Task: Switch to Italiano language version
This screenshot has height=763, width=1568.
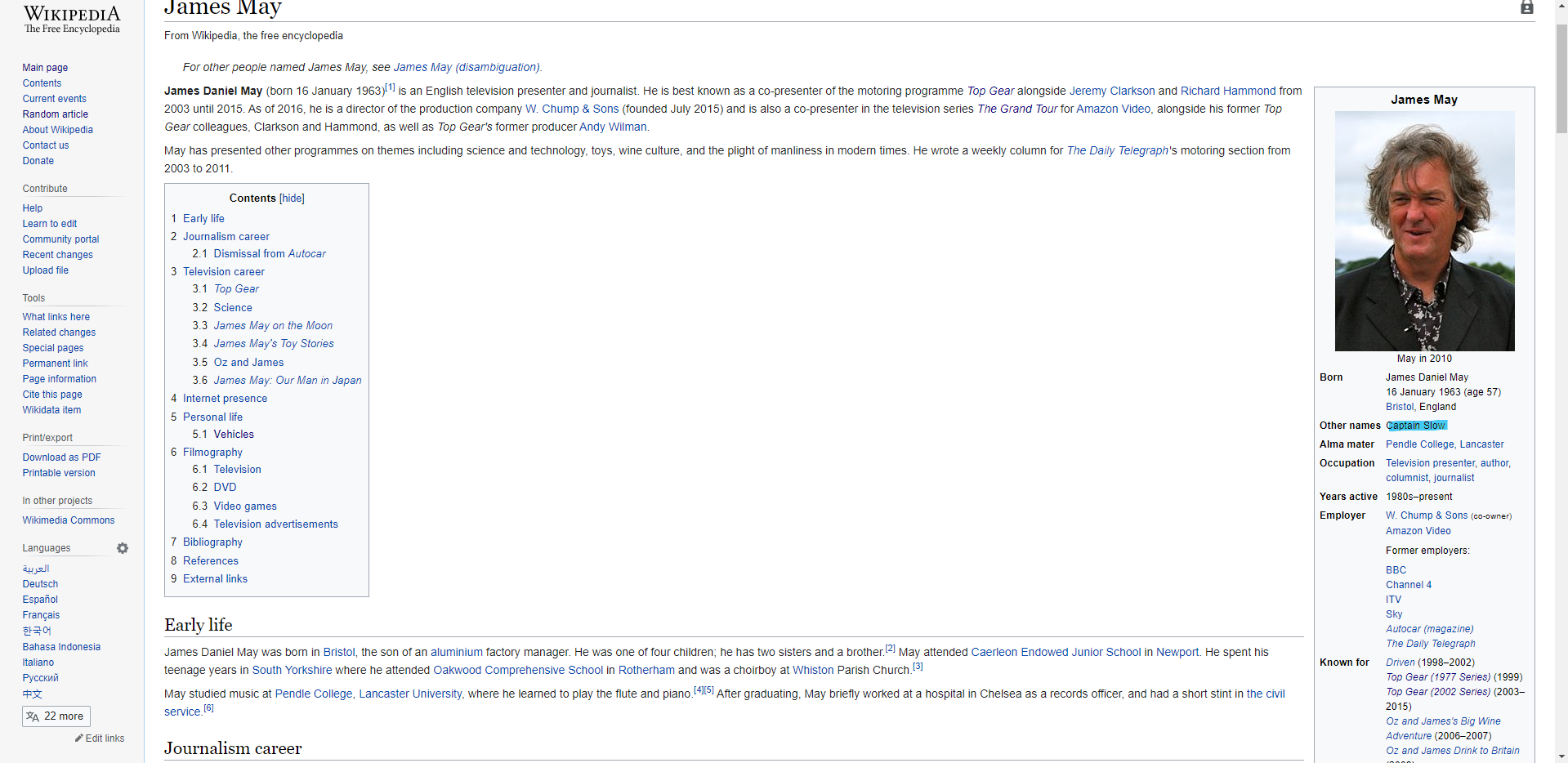Action: point(38,663)
